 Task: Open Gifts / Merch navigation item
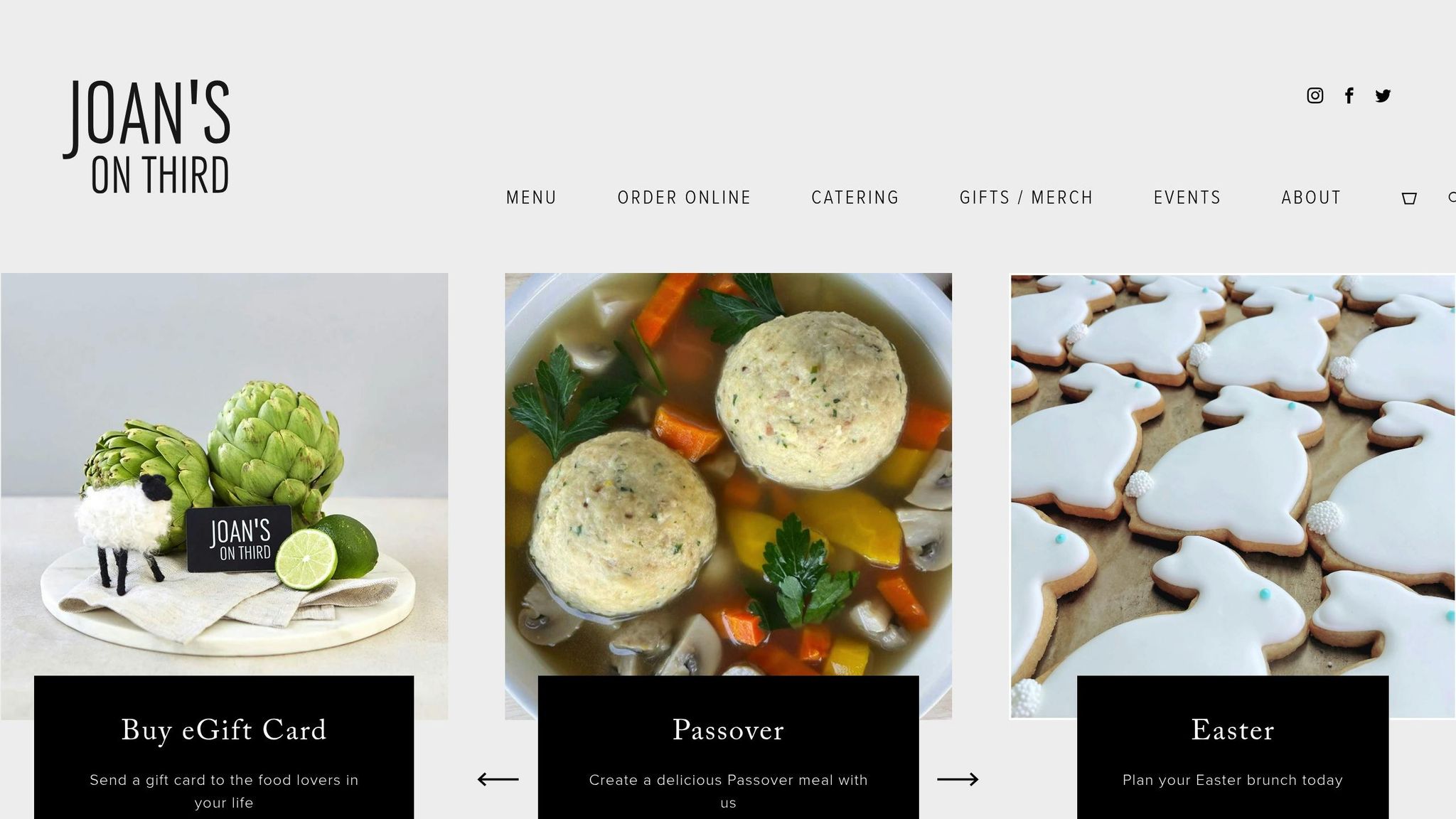[x=1026, y=198]
